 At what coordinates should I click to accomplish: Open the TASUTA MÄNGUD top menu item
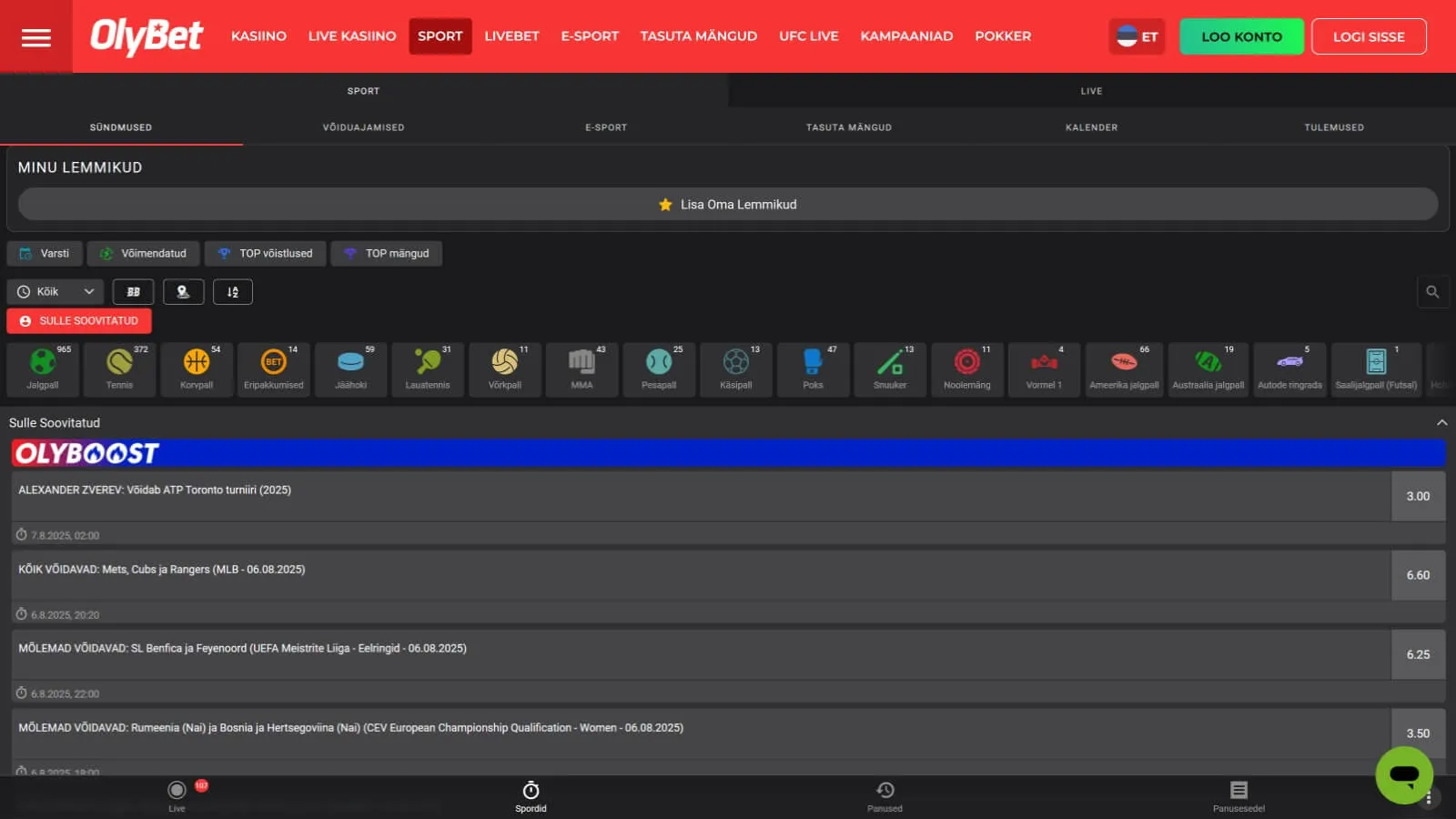pyautogui.click(x=698, y=36)
